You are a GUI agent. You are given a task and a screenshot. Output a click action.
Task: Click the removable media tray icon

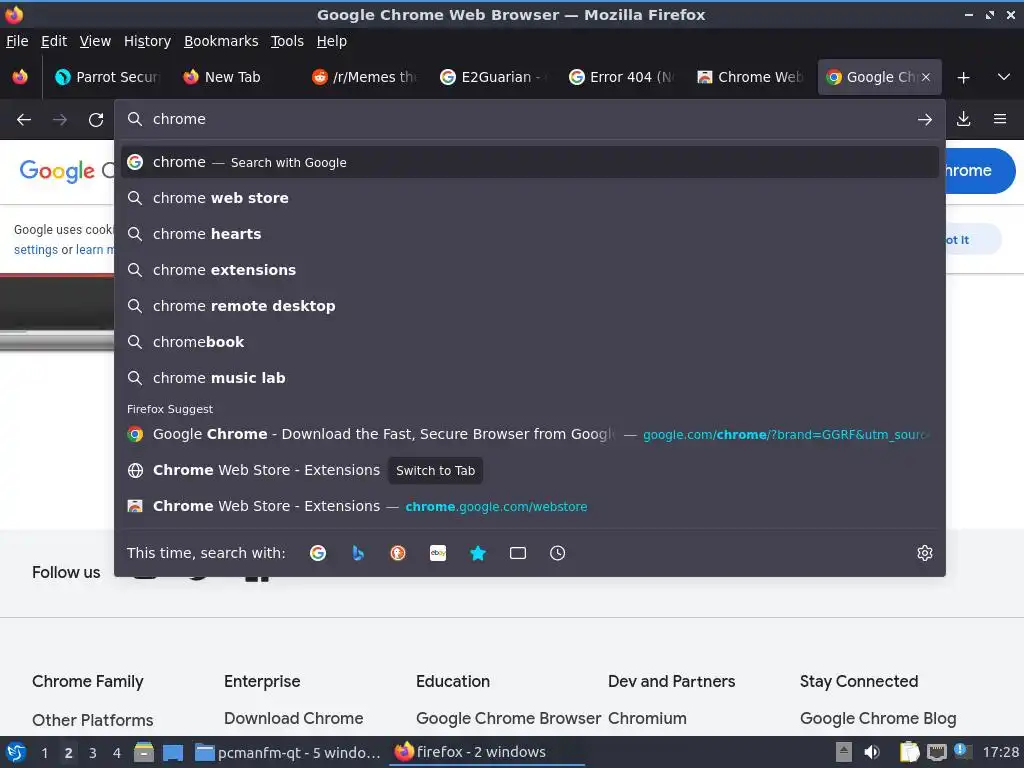point(843,752)
